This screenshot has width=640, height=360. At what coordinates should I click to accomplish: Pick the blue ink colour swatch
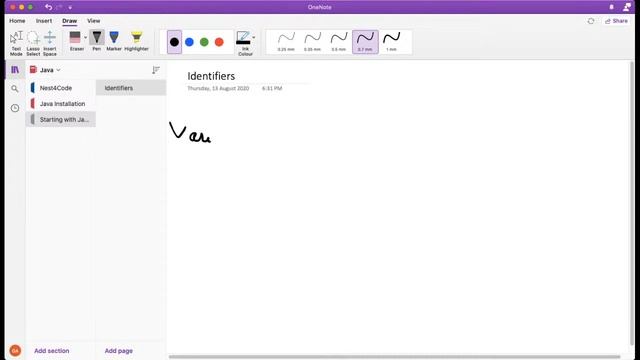pos(189,42)
